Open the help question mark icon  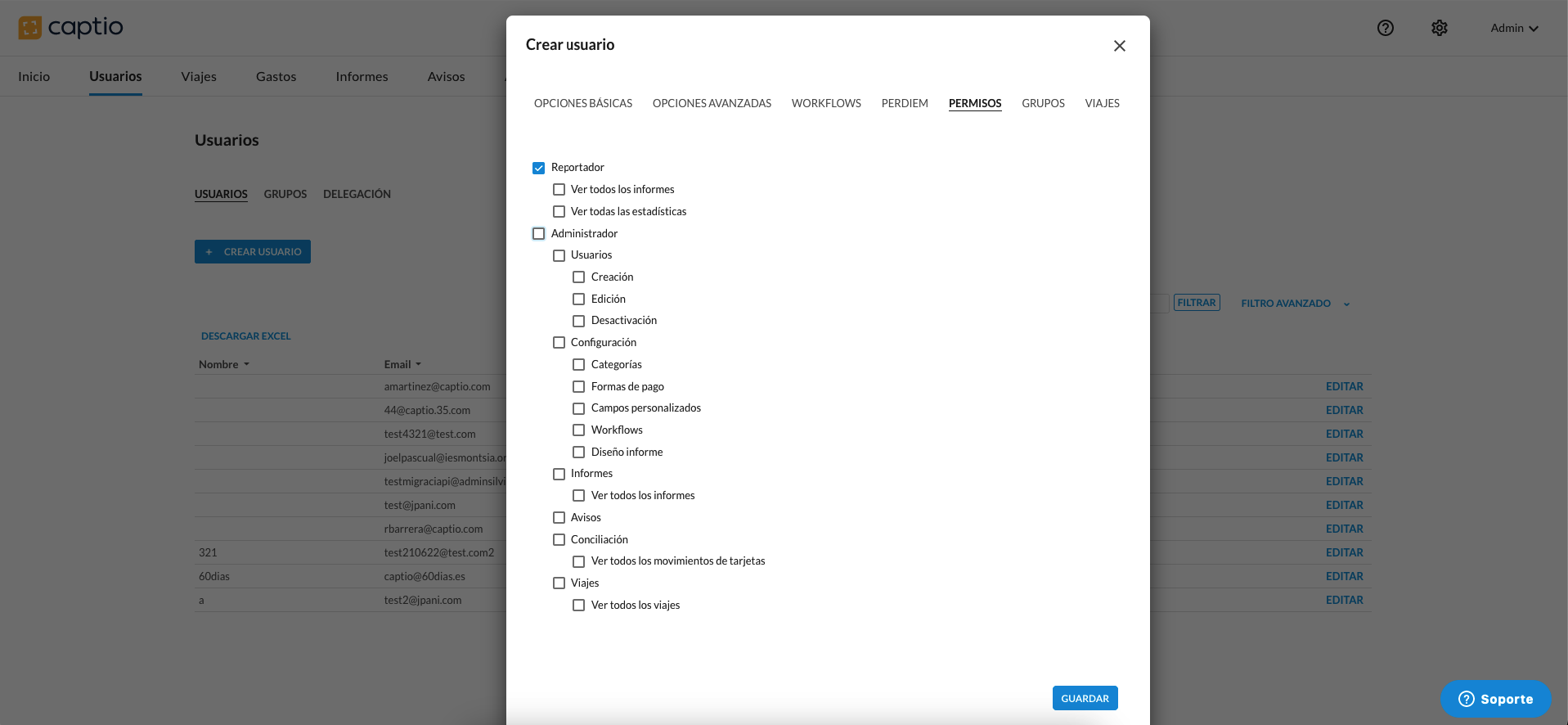[1385, 28]
